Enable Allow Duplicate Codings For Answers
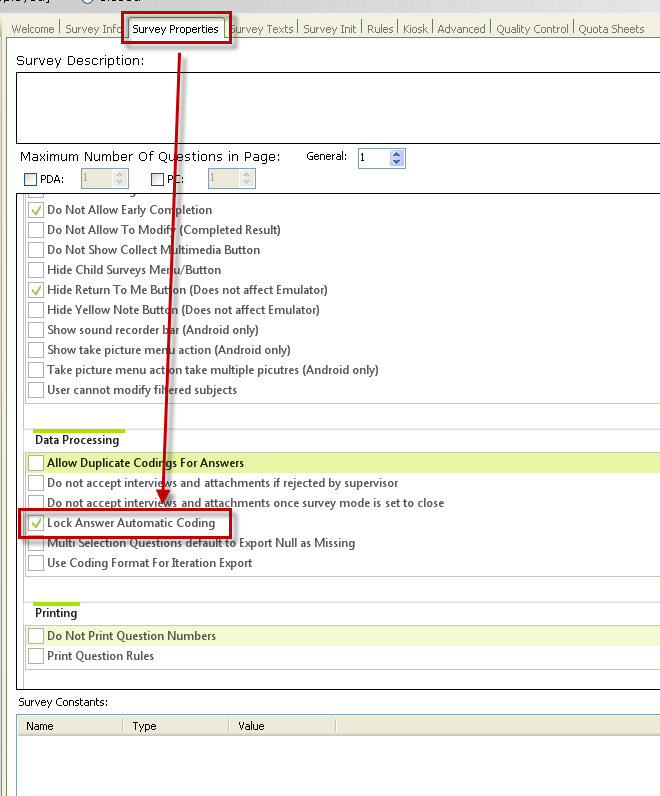 point(36,463)
